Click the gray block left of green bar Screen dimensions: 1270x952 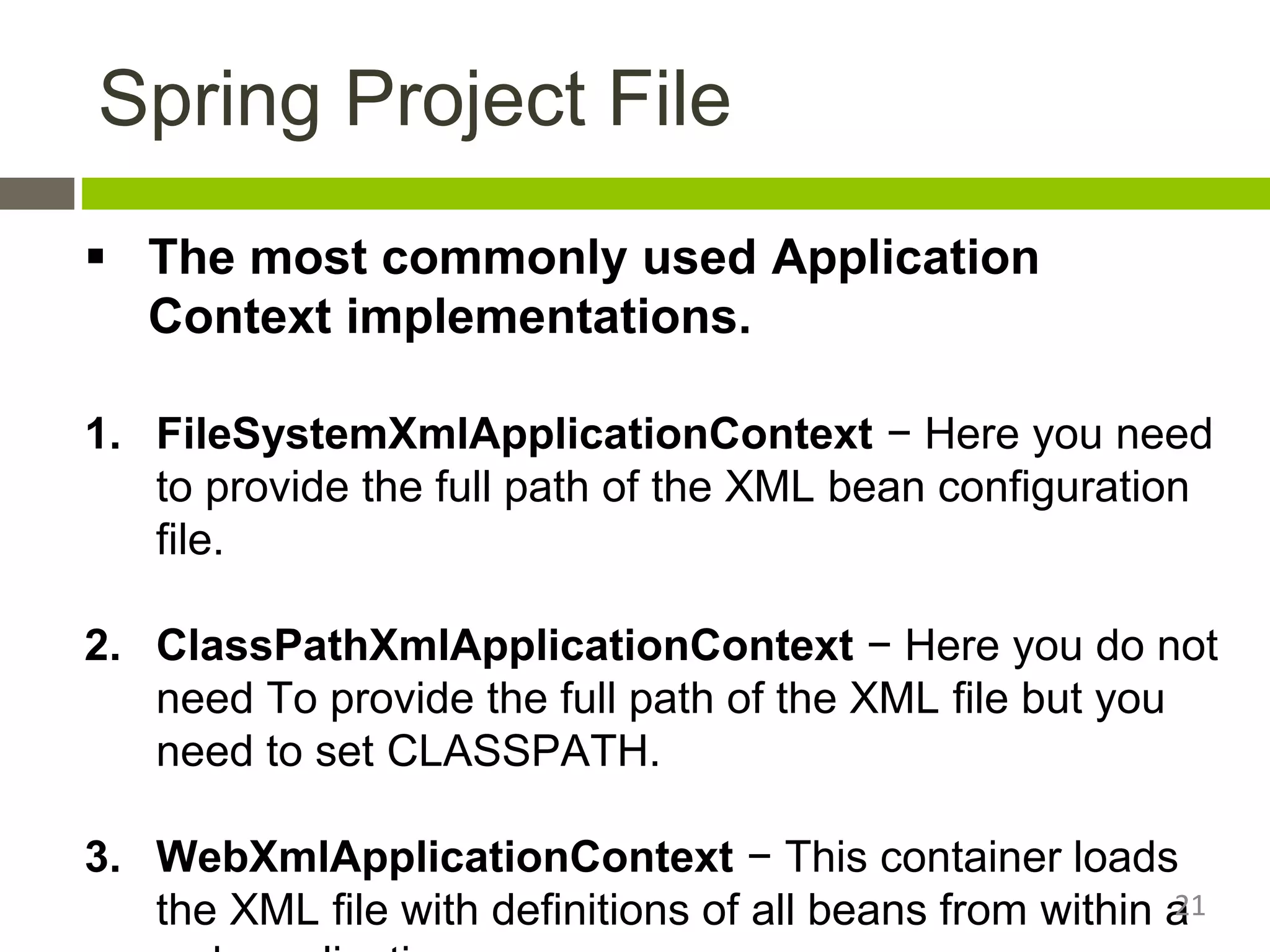tap(37, 193)
